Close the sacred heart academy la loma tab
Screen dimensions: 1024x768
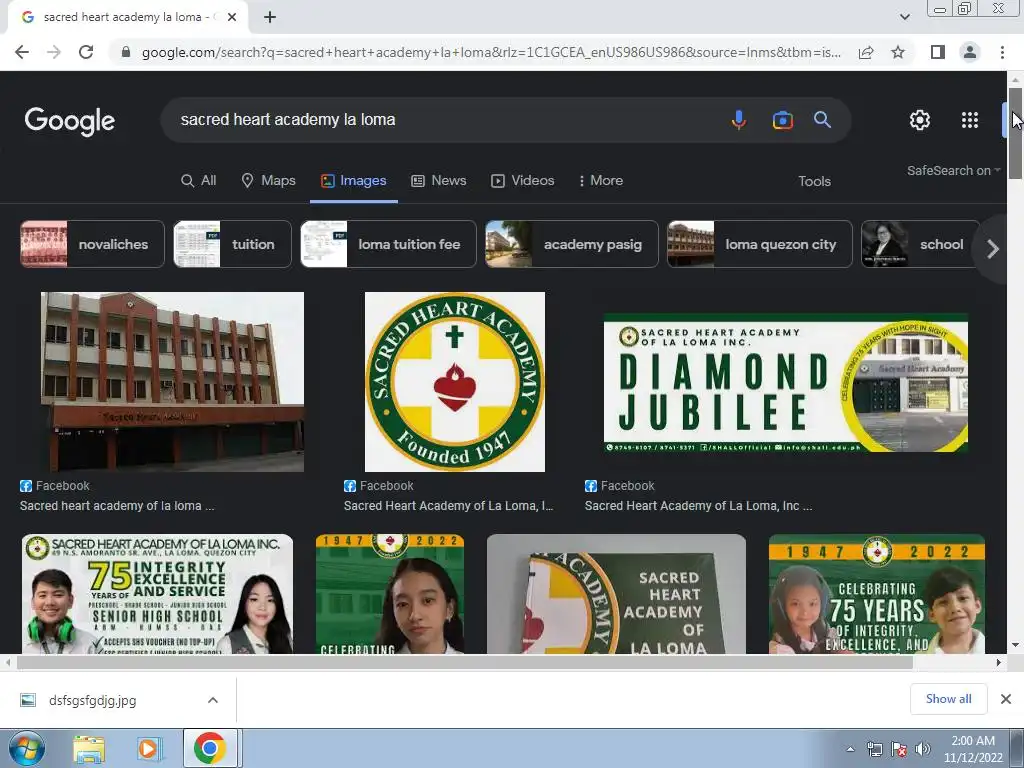pos(232,17)
